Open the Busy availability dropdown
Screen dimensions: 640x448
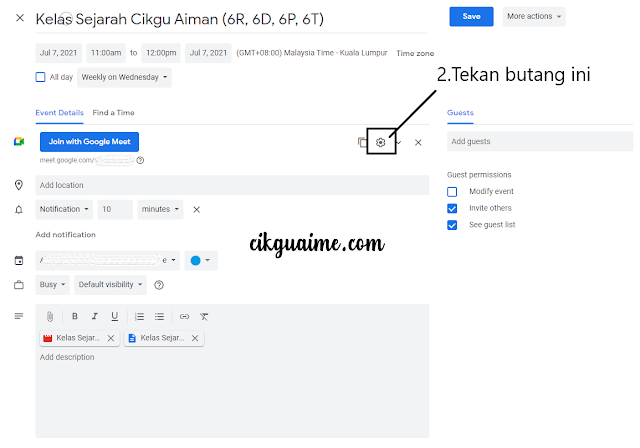(52, 285)
